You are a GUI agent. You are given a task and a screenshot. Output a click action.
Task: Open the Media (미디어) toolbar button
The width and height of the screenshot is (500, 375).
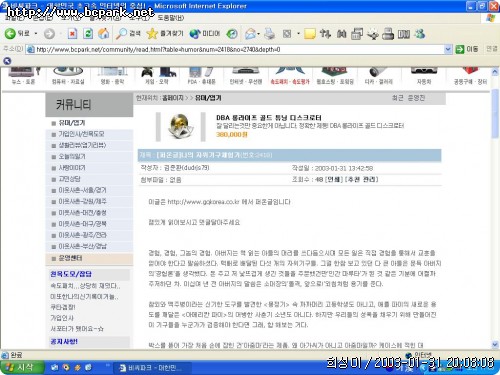(x=205, y=34)
